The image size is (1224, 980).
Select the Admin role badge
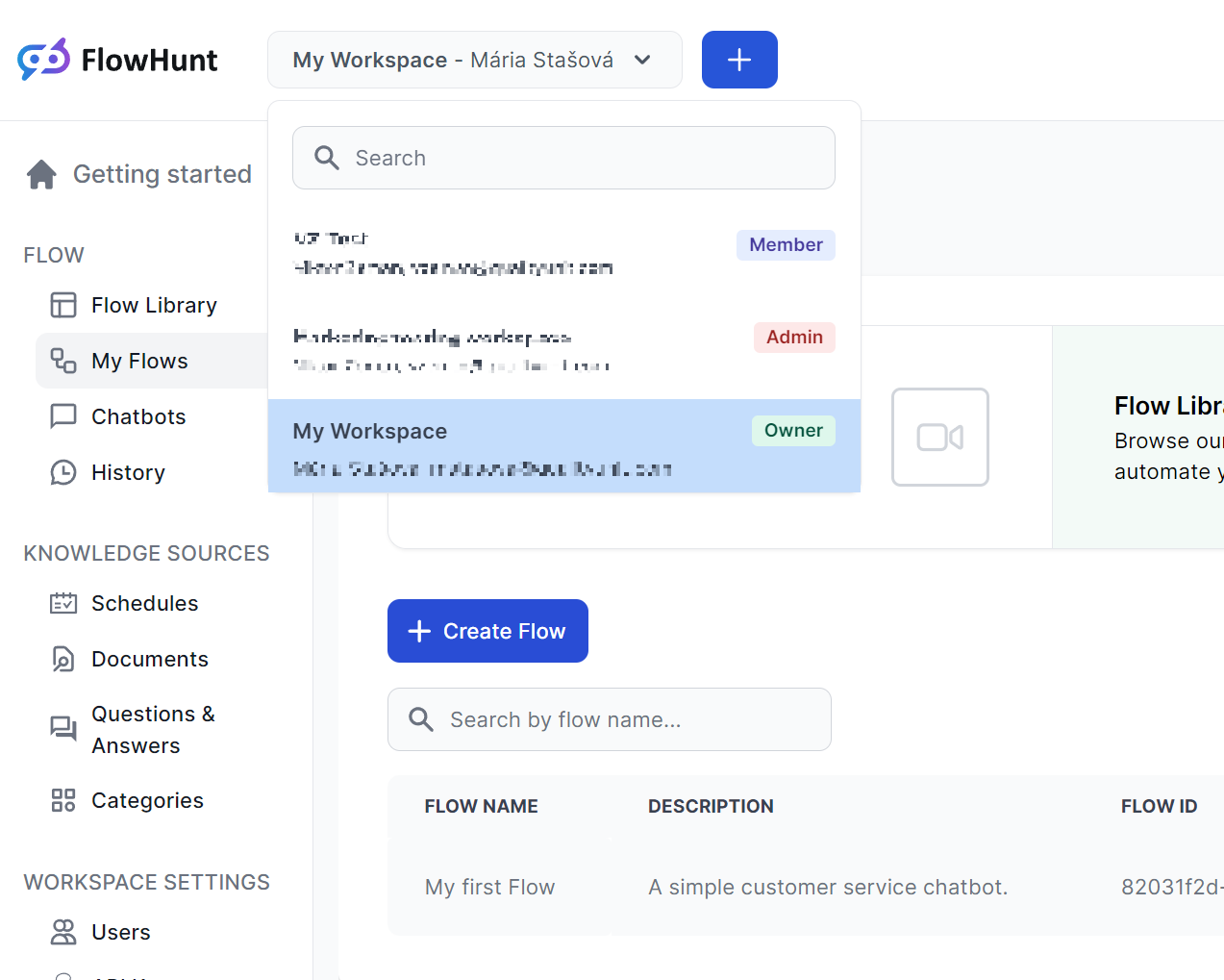794,337
